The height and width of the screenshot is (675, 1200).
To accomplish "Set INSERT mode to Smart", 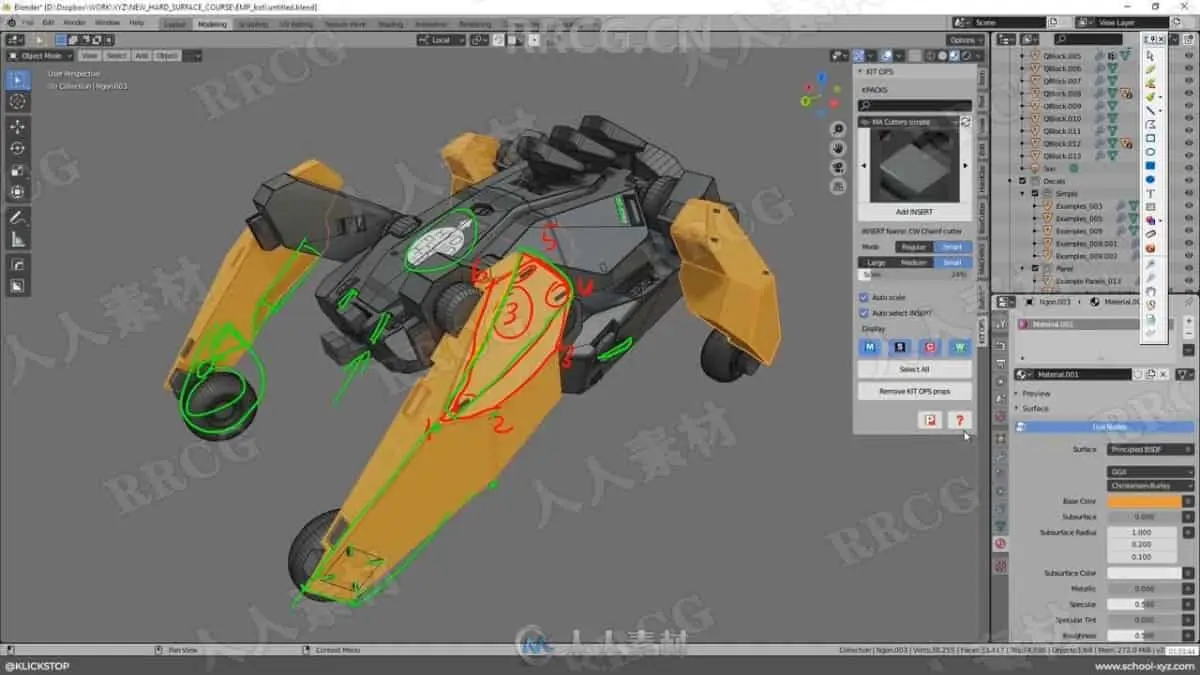I will click(952, 247).
